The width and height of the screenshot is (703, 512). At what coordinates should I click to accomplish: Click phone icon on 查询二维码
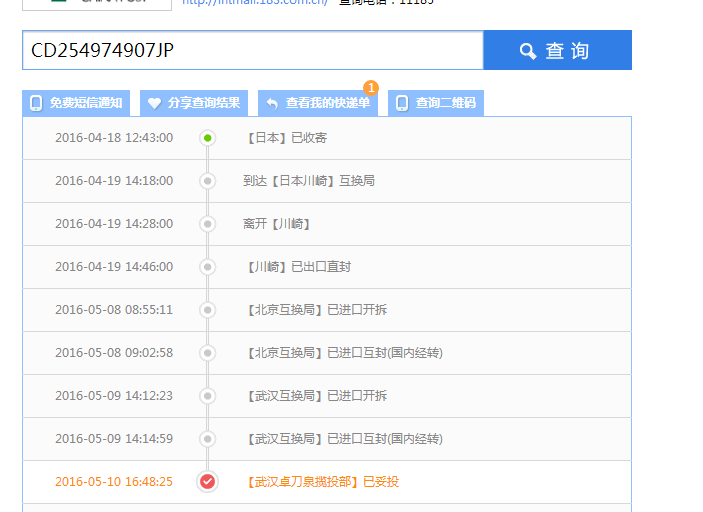point(402,103)
